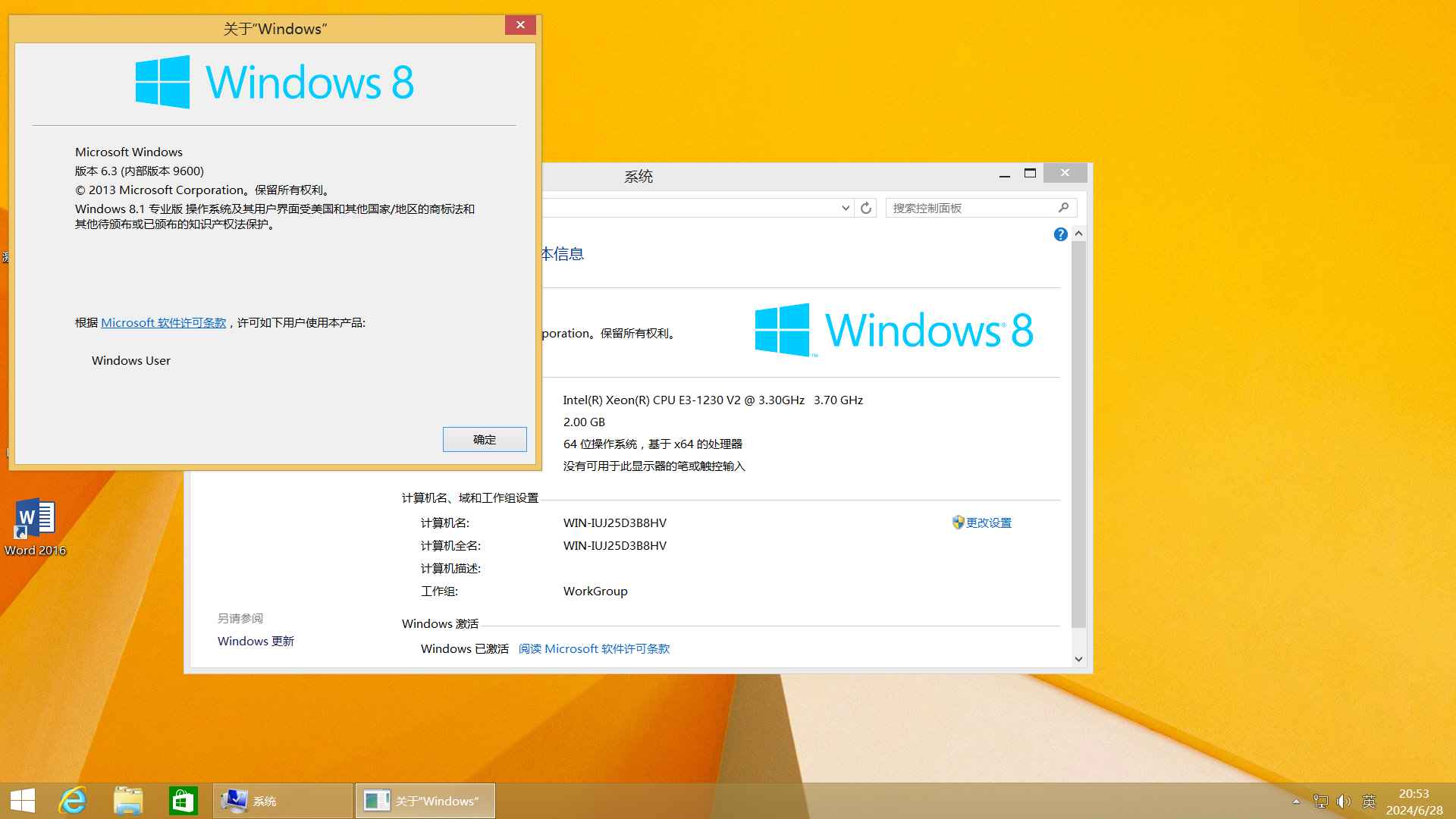Click the network icon in the system tray
This screenshot has width=1456, height=819.
click(x=1320, y=802)
